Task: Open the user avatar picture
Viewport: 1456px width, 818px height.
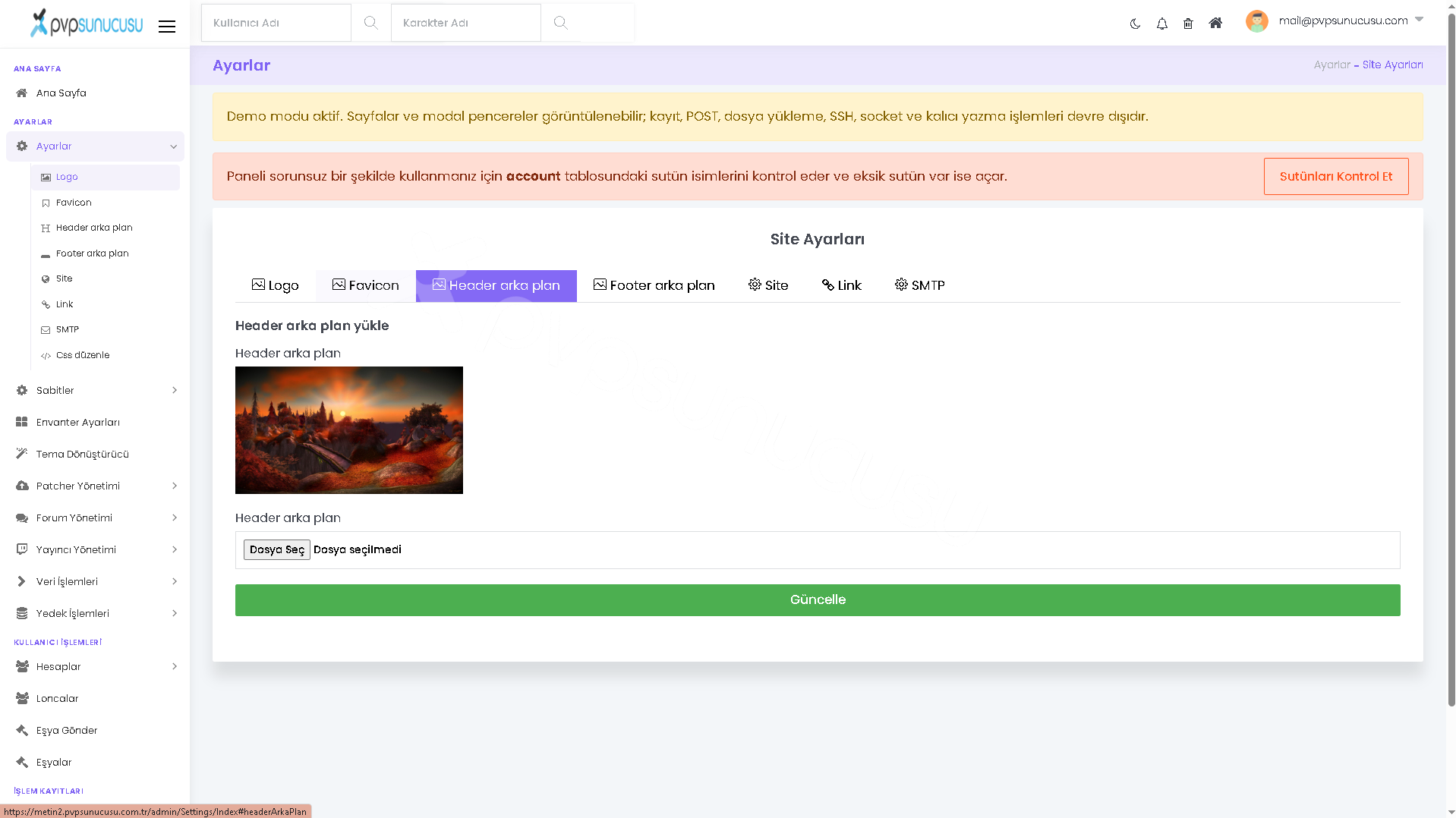Action: click(1256, 21)
